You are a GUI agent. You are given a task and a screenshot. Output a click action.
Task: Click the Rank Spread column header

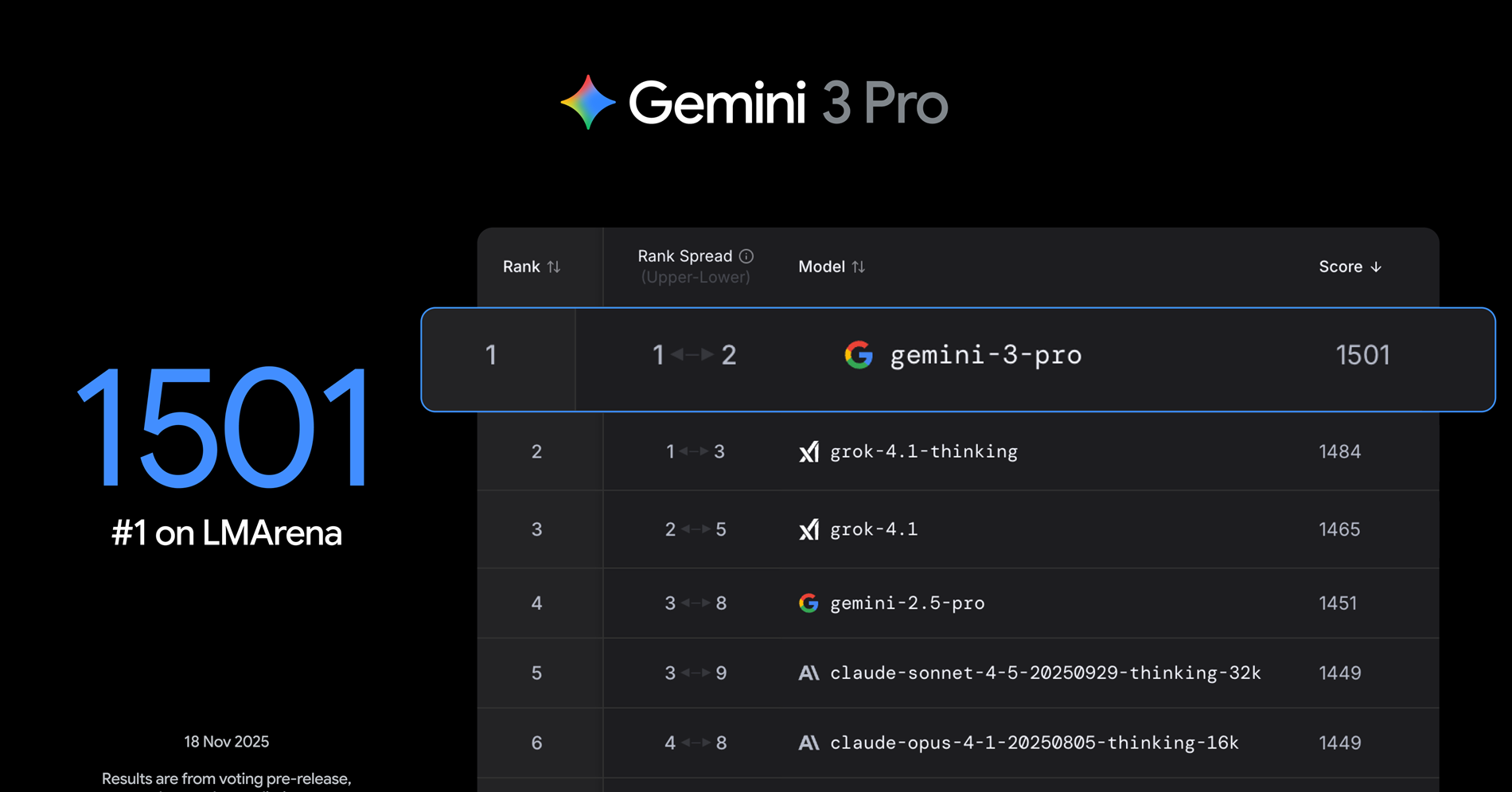click(x=684, y=256)
